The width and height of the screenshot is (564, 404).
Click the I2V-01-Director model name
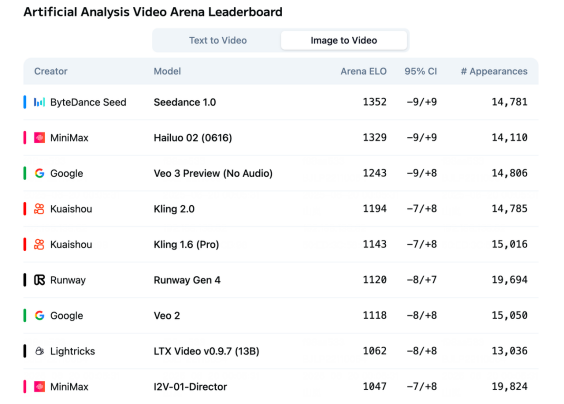[190, 387]
